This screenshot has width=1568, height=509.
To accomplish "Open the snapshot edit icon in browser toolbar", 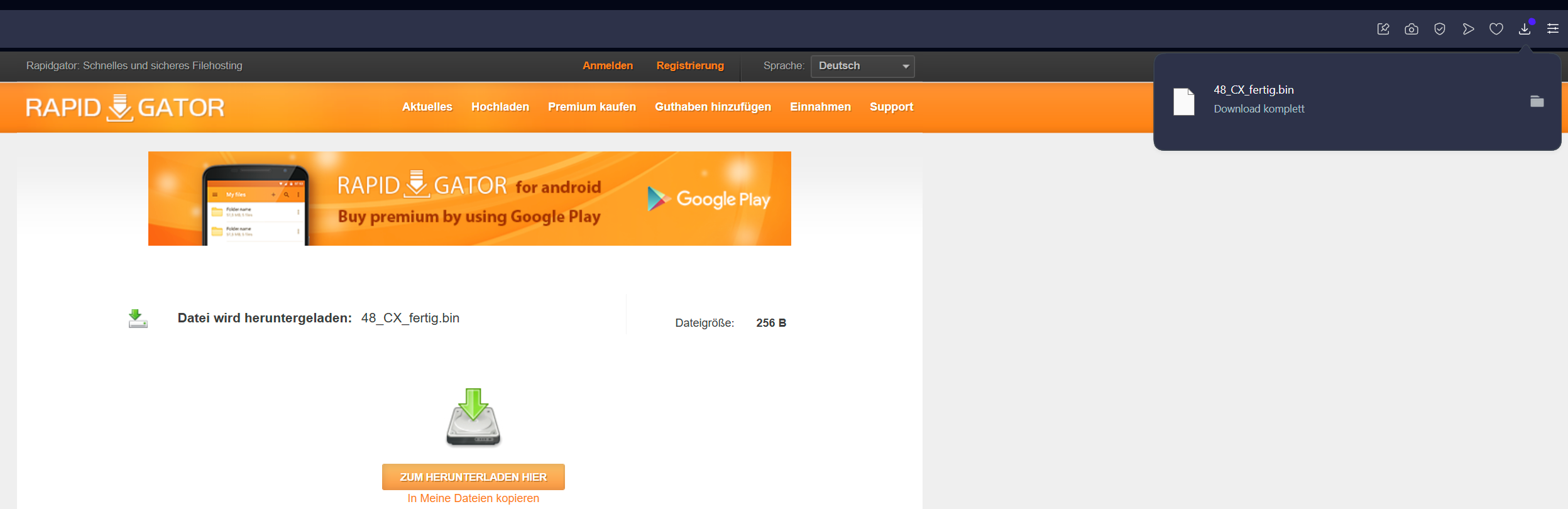I will 1383,29.
